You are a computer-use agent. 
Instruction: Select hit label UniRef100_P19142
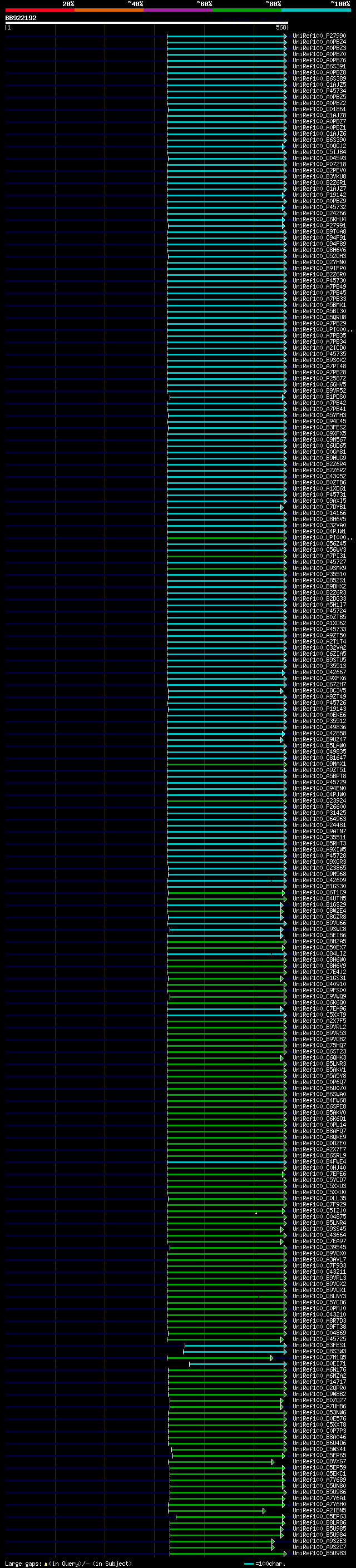(x=319, y=195)
